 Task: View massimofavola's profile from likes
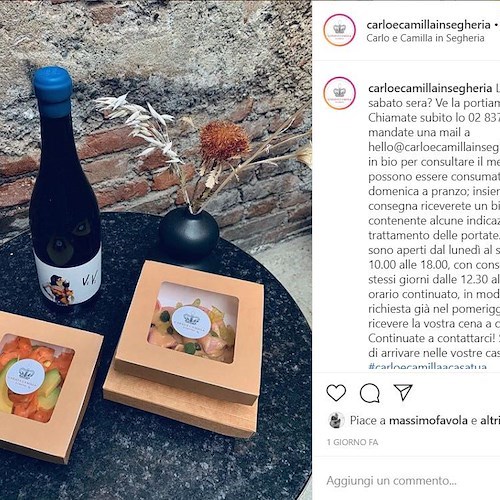click(428, 420)
